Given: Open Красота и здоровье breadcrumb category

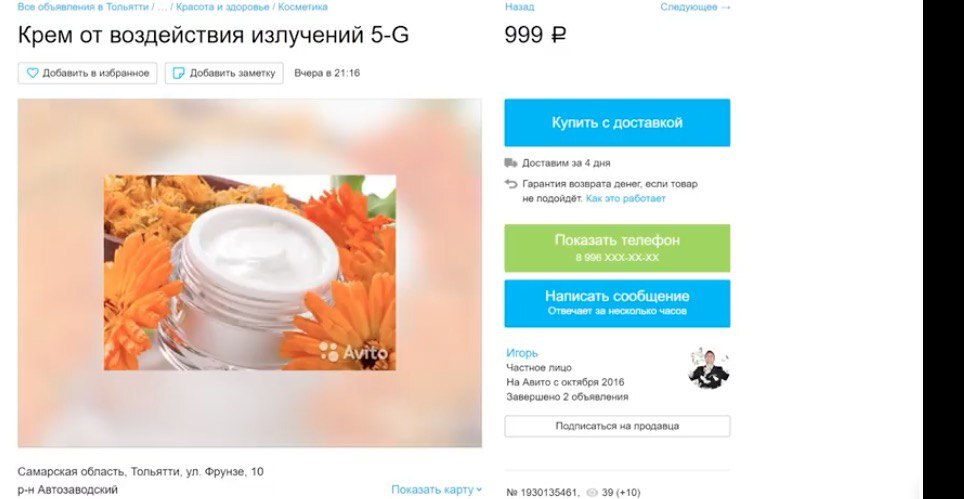Looking at the screenshot, I should coord(223,7).
